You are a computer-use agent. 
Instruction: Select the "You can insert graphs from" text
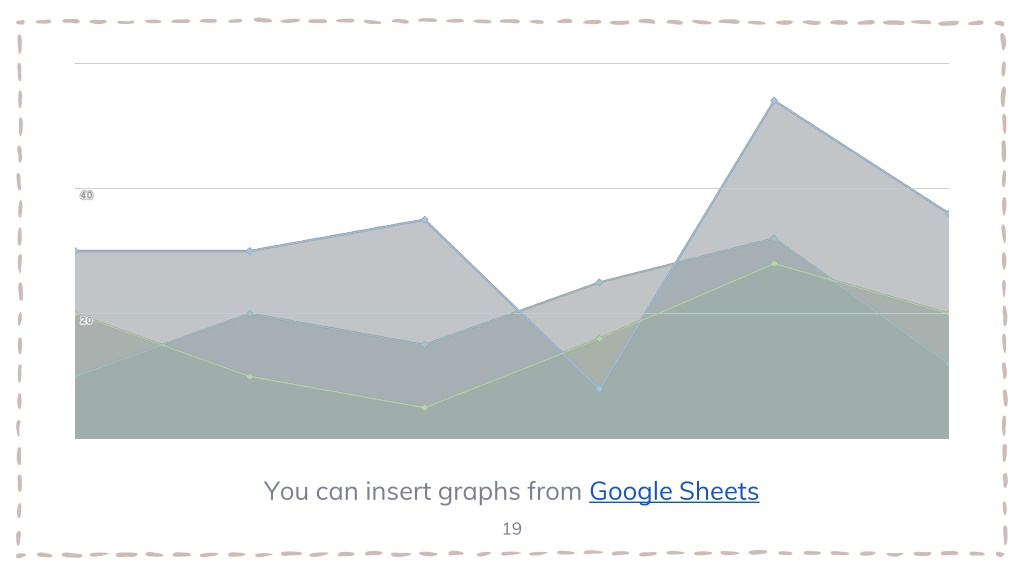(423, 491)
